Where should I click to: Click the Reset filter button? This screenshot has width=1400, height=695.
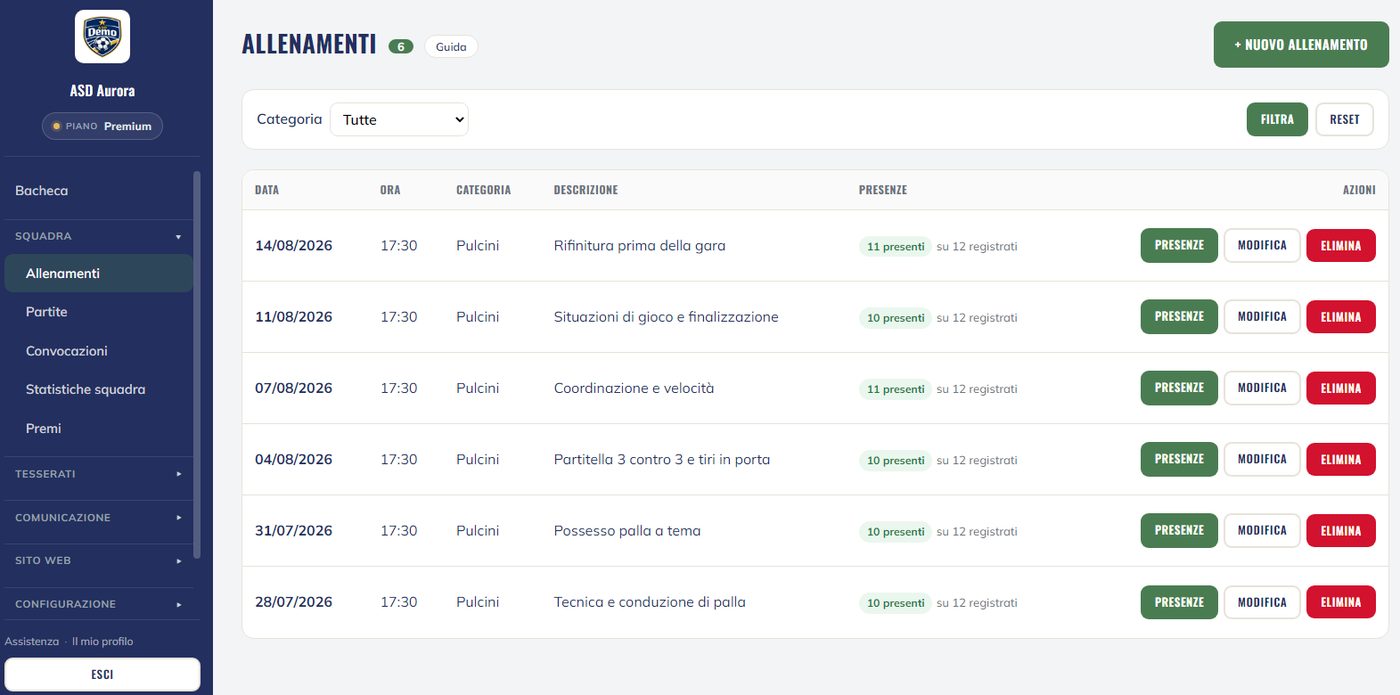click(1344, 119)
